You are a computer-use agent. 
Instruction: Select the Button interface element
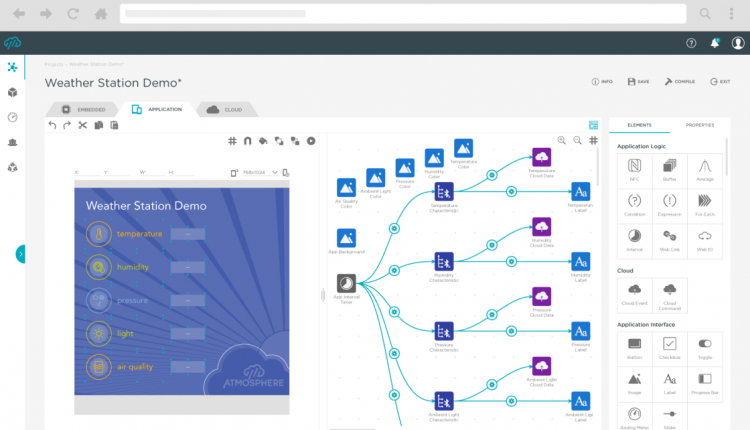[634, 349]
